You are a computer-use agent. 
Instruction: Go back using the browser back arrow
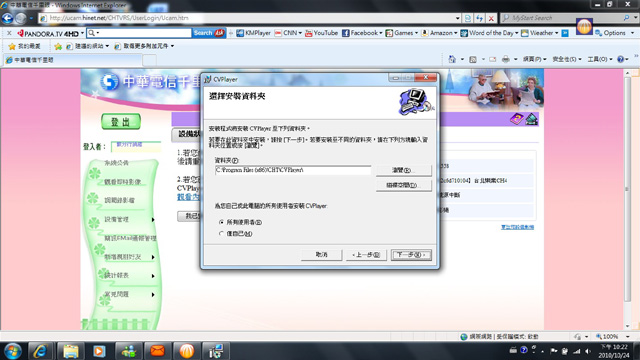click(7, 18)
